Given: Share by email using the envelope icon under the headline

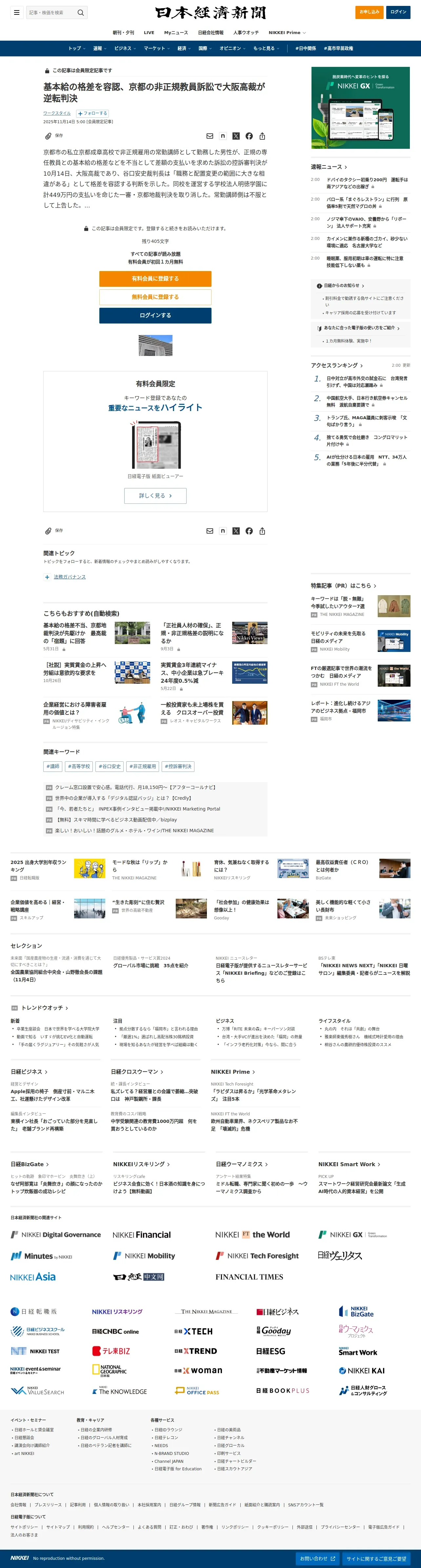Looking at the screenshot, I should pos(210,136).
